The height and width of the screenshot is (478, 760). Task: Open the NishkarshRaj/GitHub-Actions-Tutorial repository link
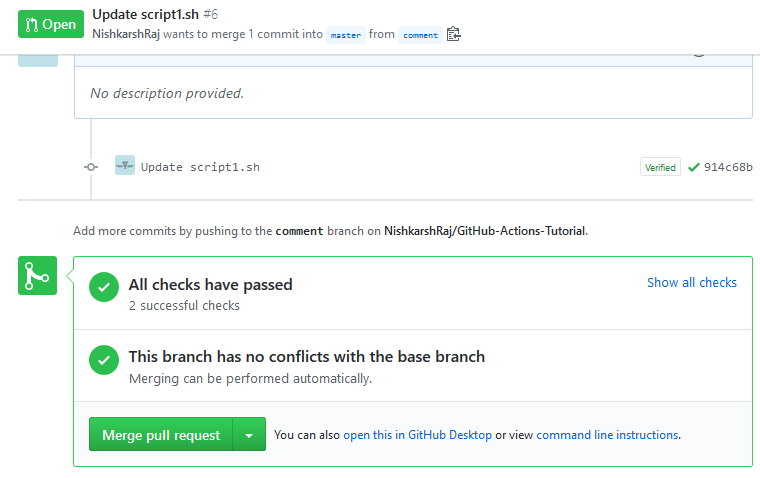[484, 231]
